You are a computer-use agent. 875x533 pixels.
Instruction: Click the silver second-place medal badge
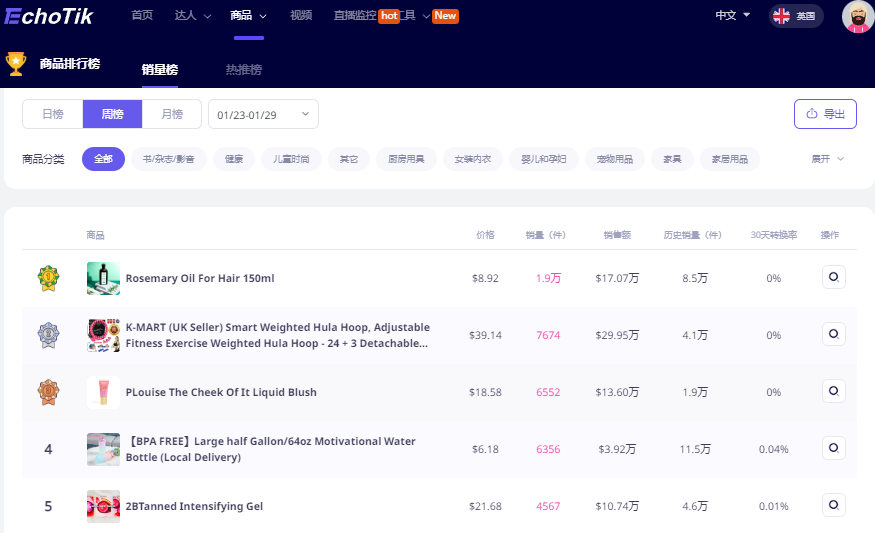tap(49, 335)
